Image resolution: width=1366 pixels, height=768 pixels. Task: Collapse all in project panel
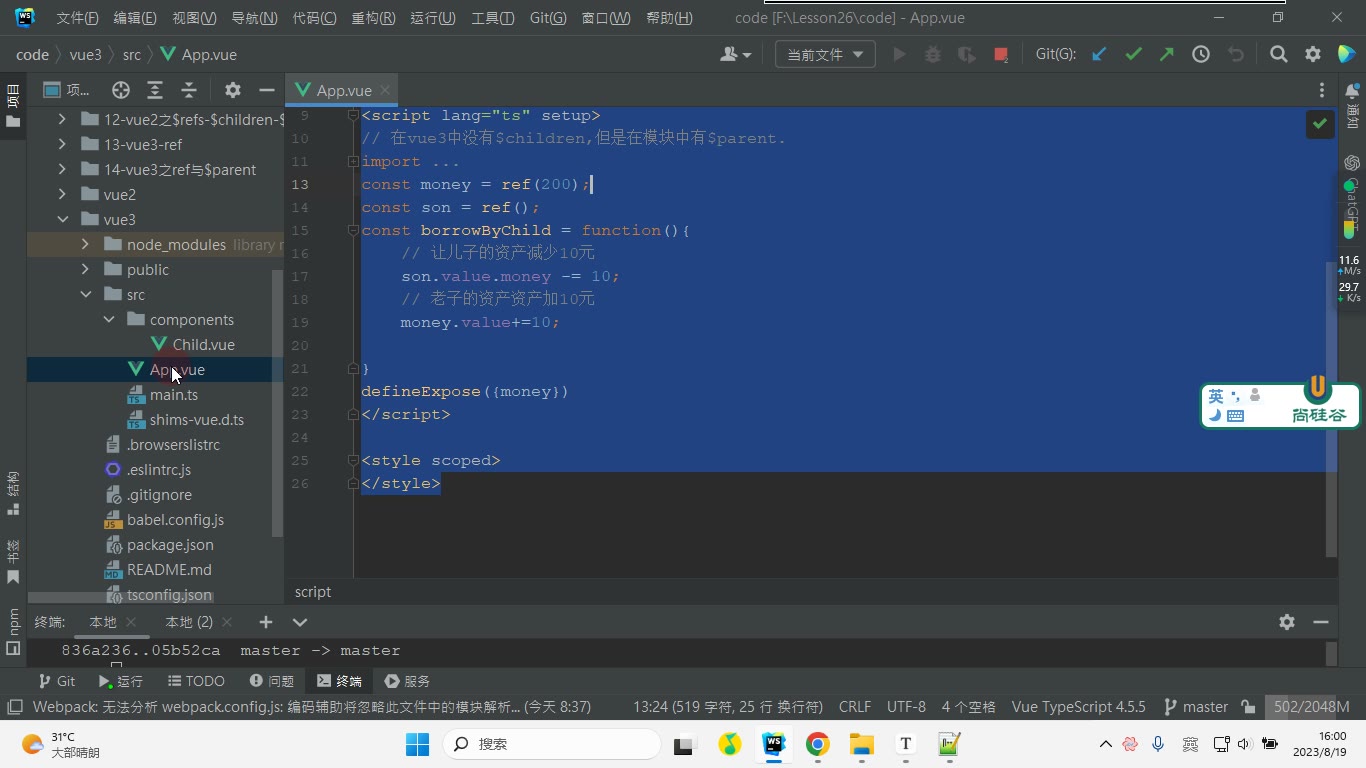point(189,90)
